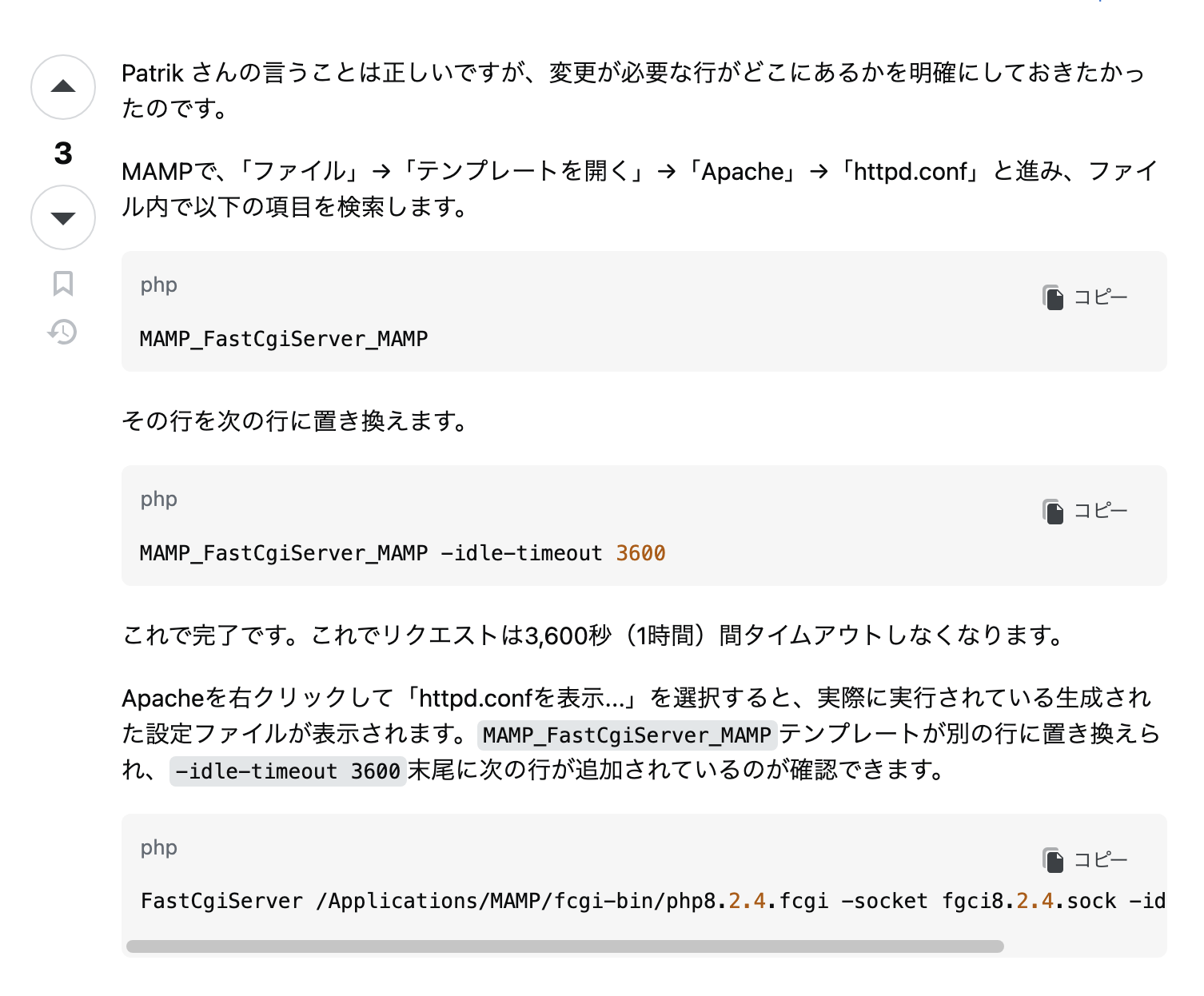Downvote this answer with the down arrow

pyautogui.click(x=63, y=217)
